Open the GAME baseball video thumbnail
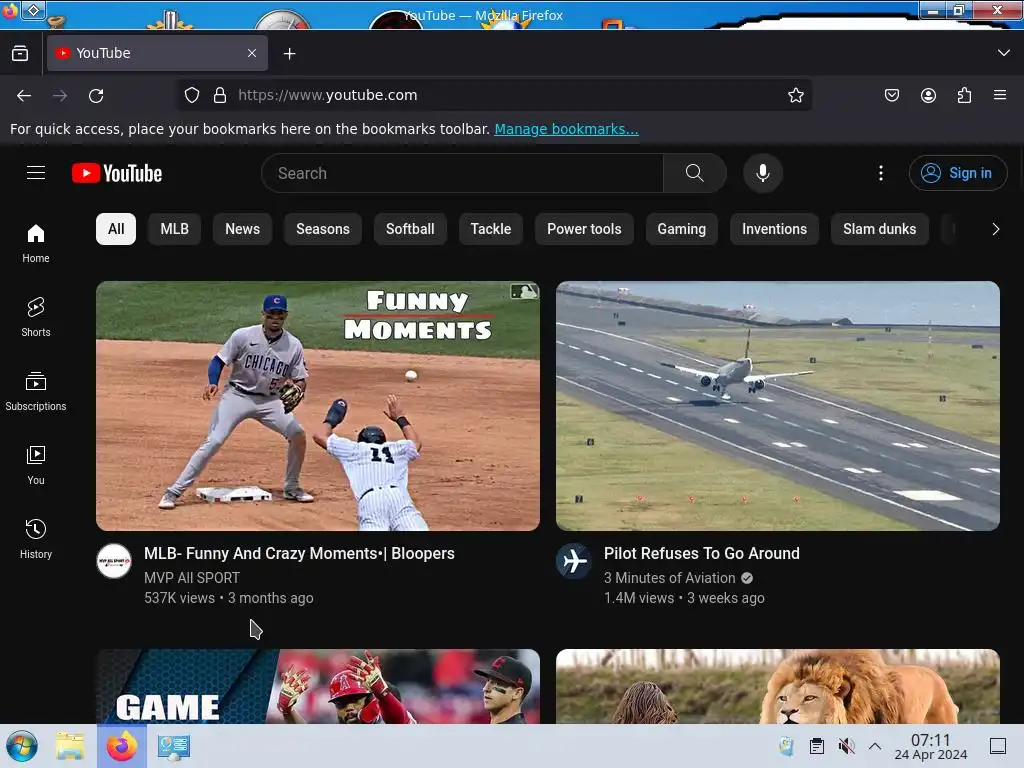The width and height of the screenshot is (1024, 768). (x=318, y=686)
